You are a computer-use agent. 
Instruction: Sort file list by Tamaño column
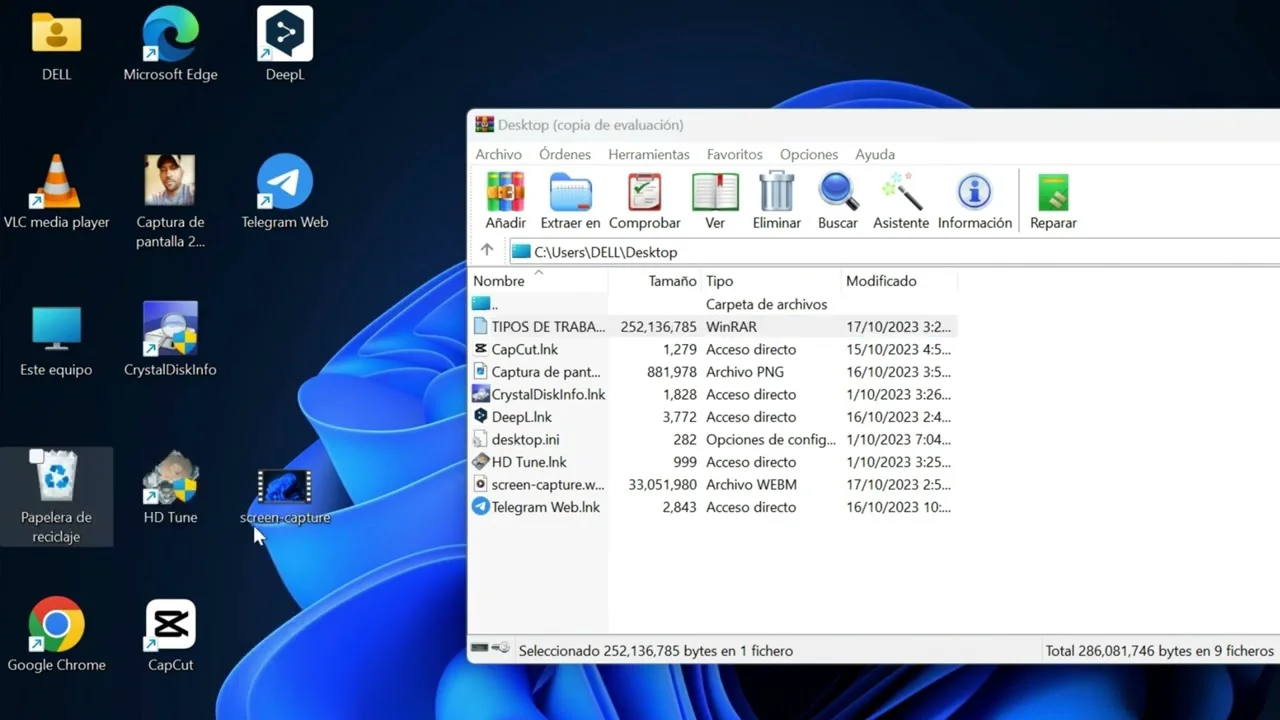(671, 281)
